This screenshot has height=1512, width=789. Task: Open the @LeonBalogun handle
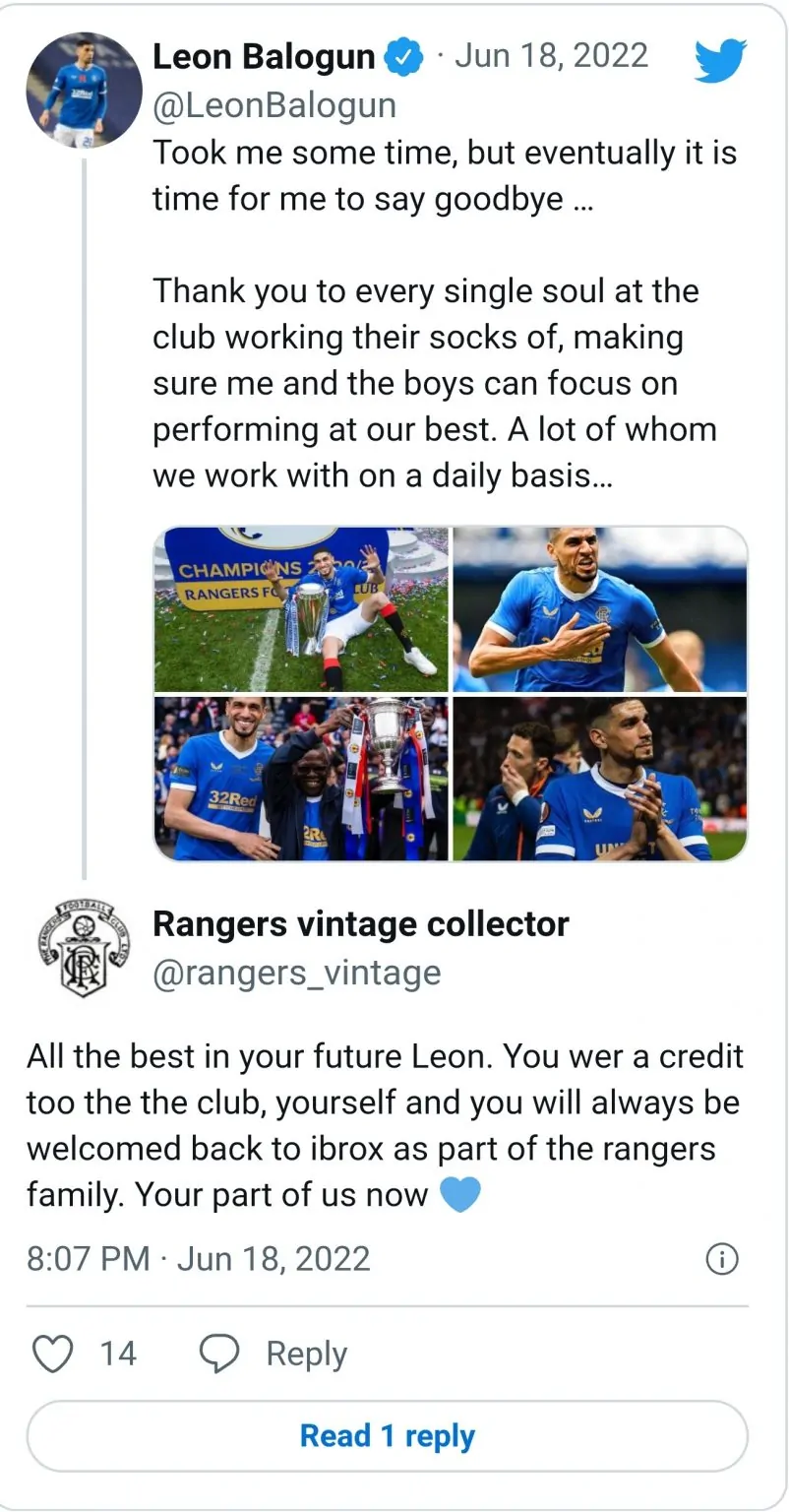click(x=273, y=104)
